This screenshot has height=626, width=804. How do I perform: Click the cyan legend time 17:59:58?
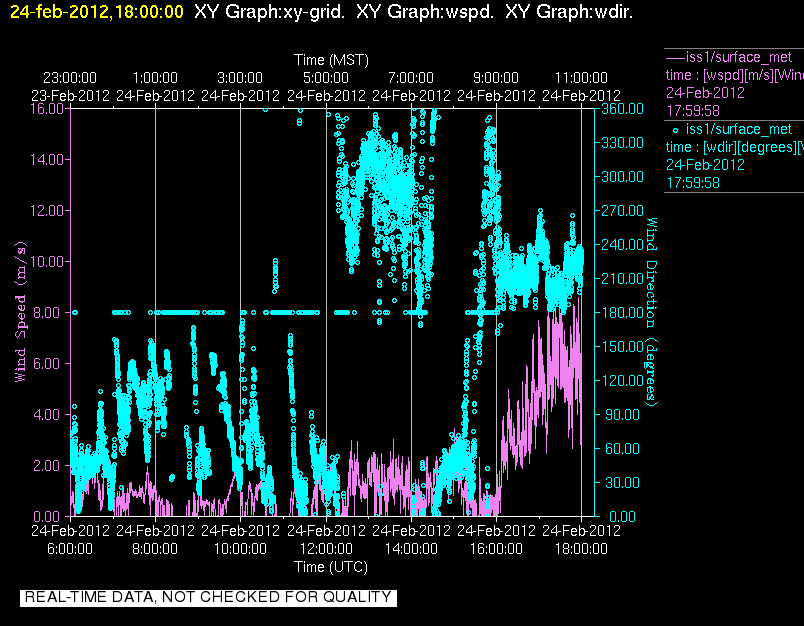coord(693,183)
